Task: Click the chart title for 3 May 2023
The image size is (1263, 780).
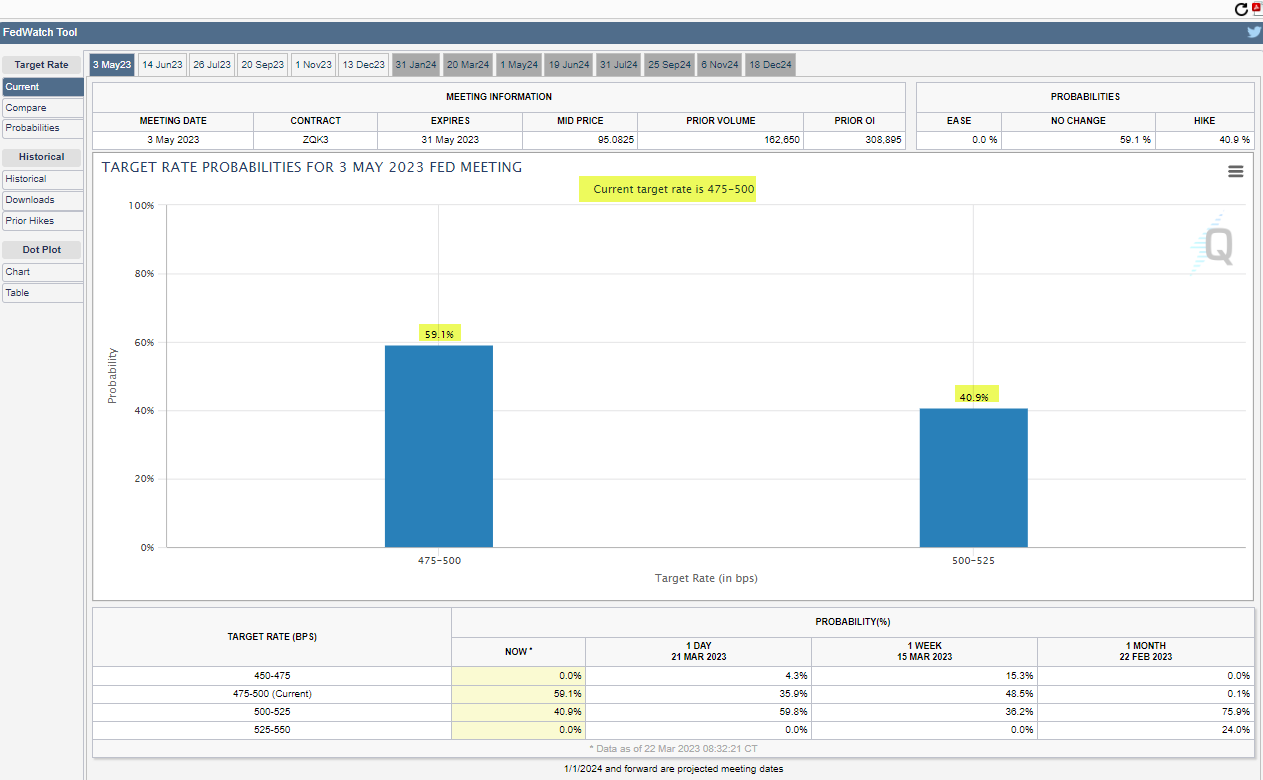Action: click(312, 167)
